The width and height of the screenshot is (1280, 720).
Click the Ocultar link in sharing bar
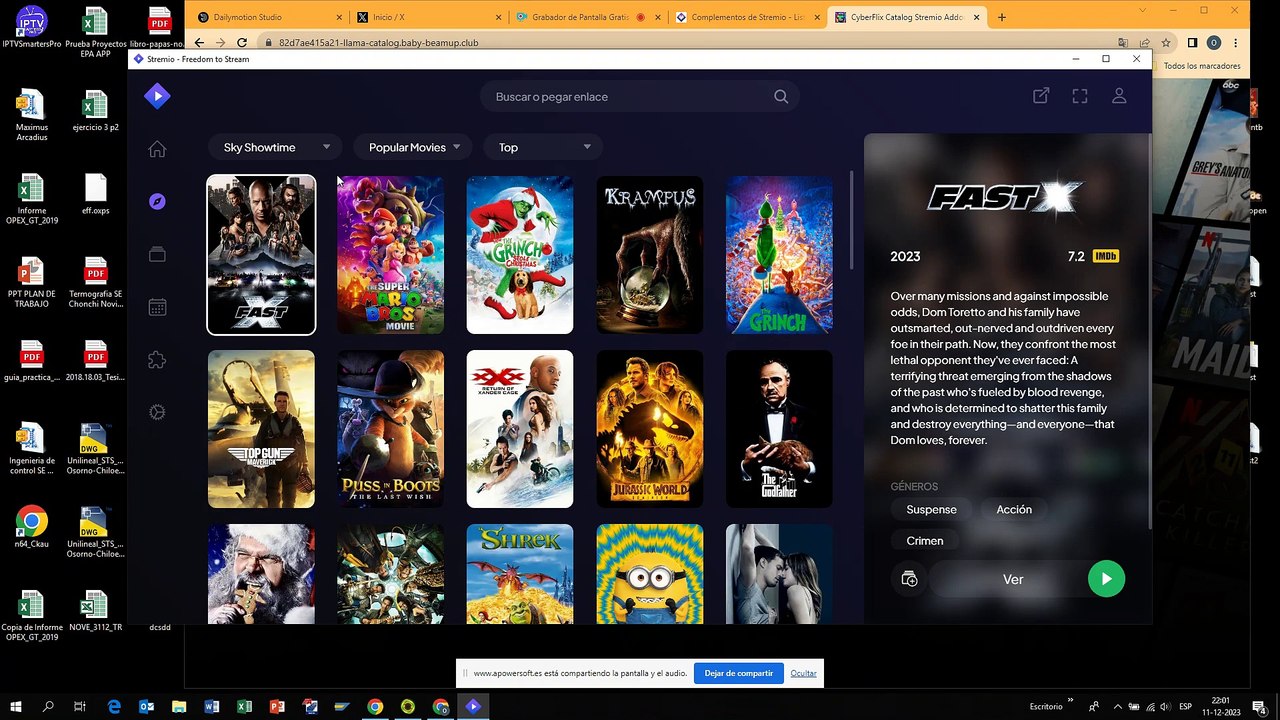803,673
